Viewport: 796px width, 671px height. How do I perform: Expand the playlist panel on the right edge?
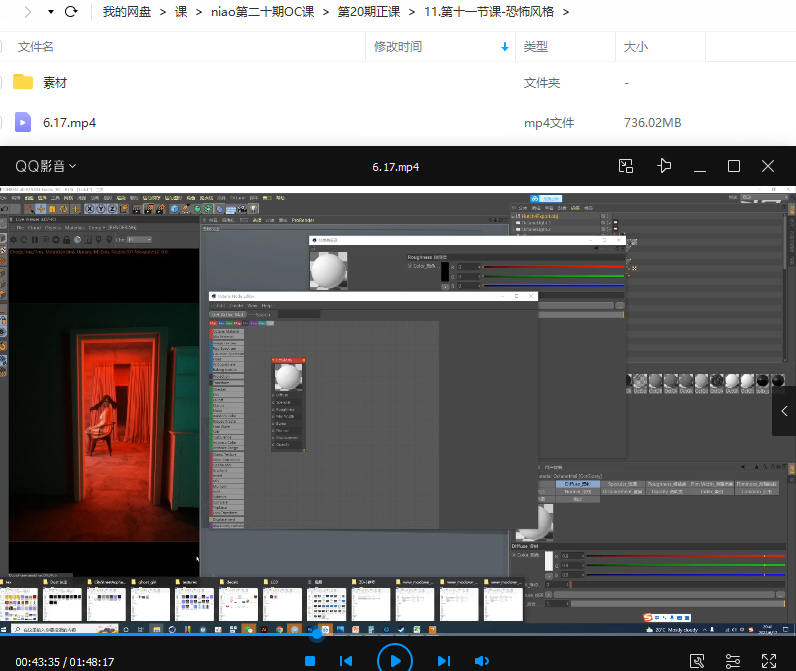[x=785, y=411]
